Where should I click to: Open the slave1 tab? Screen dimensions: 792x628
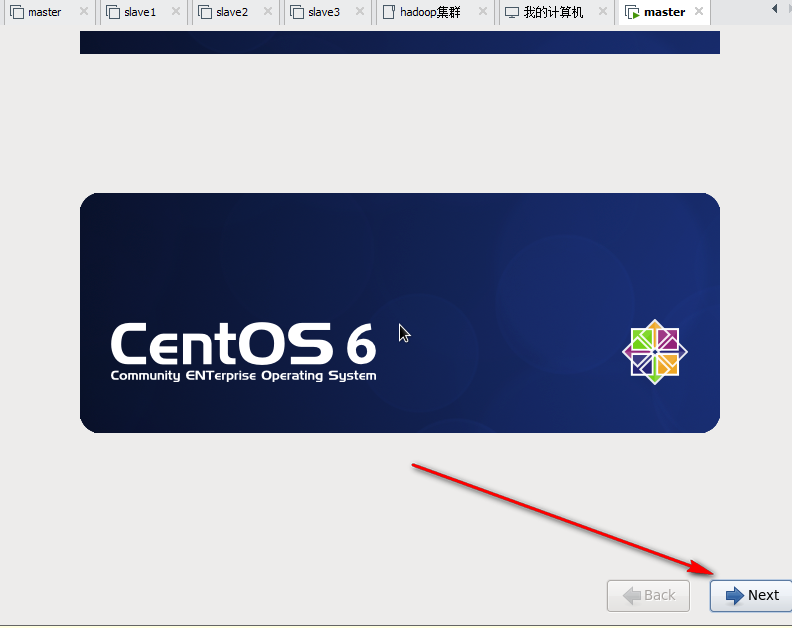(x=140, y=12)
